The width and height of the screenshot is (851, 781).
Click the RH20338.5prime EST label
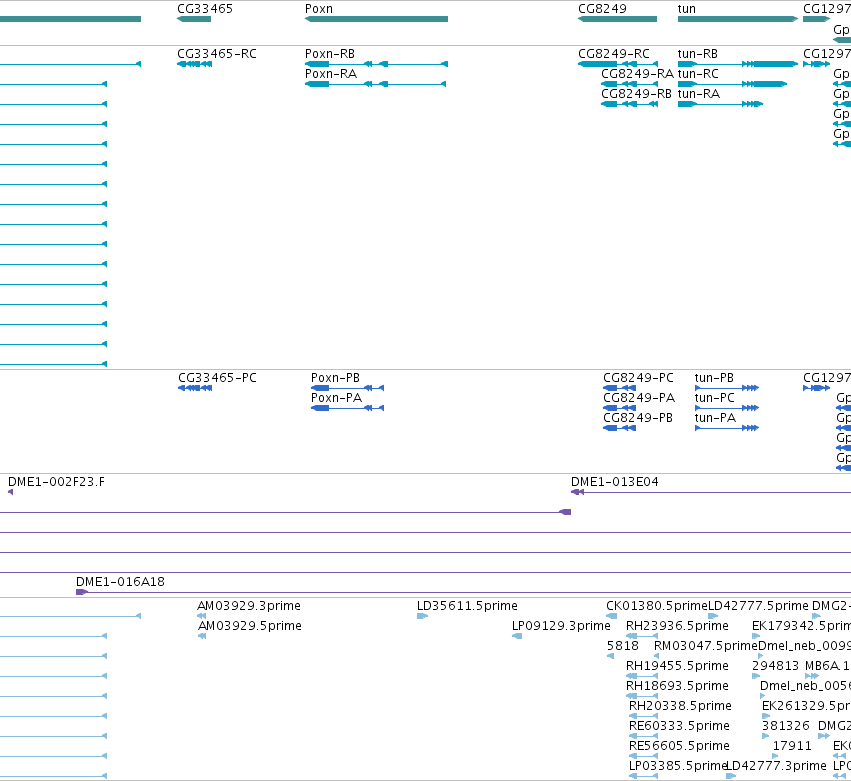pos(681,706)
